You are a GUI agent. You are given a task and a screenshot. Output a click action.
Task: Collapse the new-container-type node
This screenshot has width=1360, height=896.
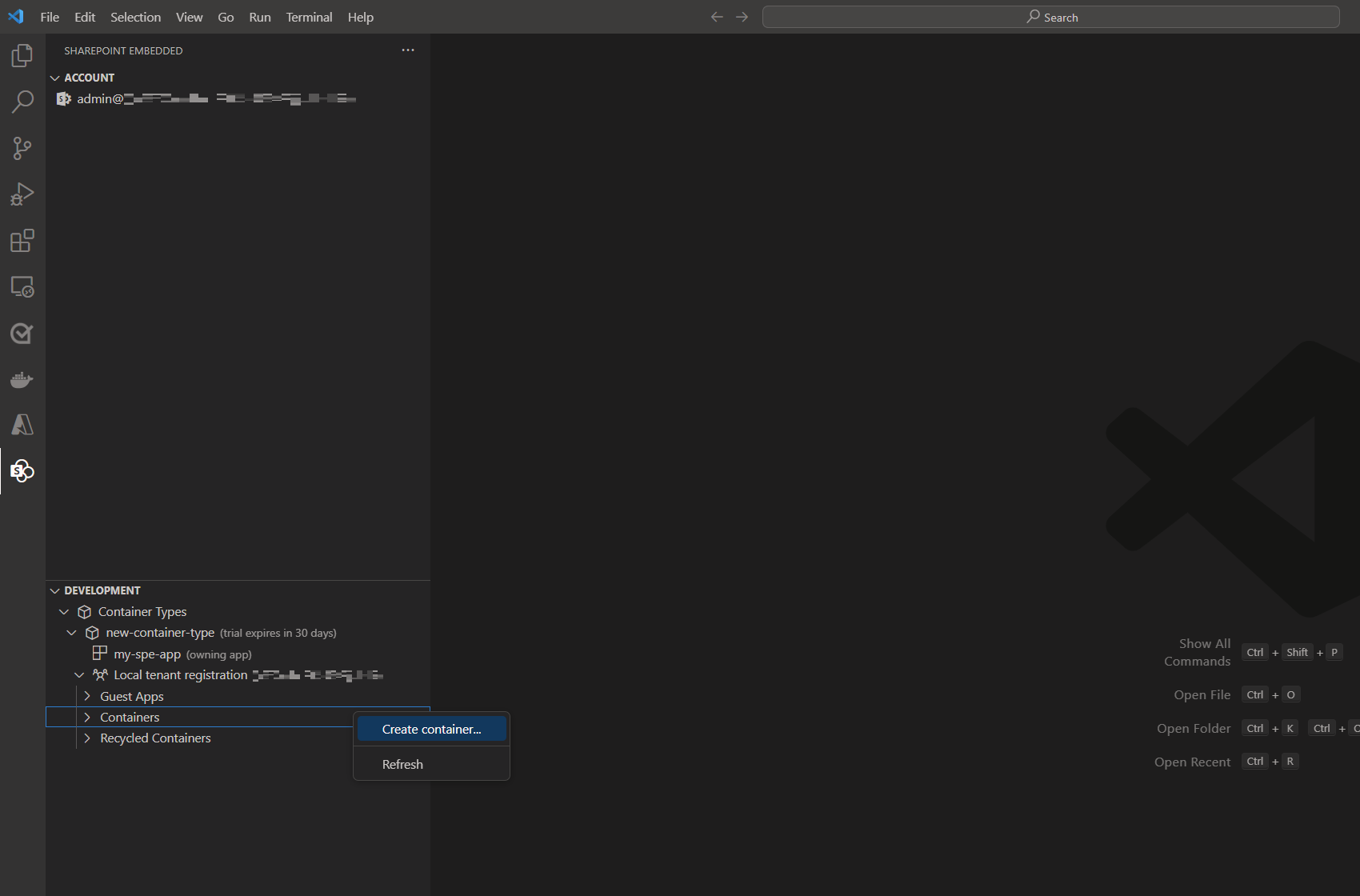tap(71, 632)
